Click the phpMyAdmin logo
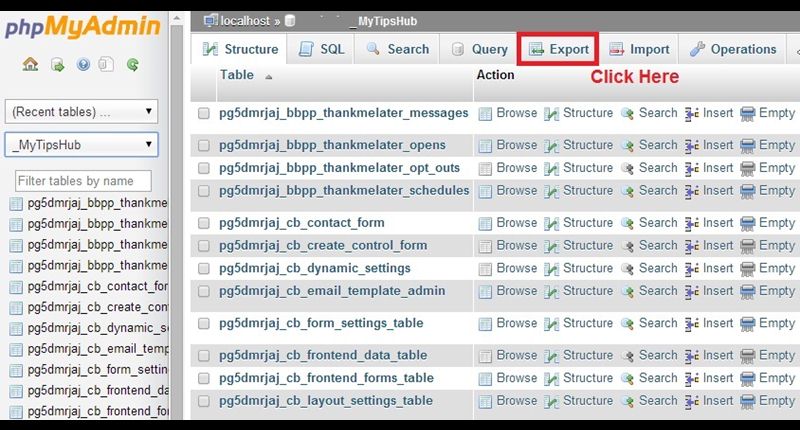 point(83,27)
